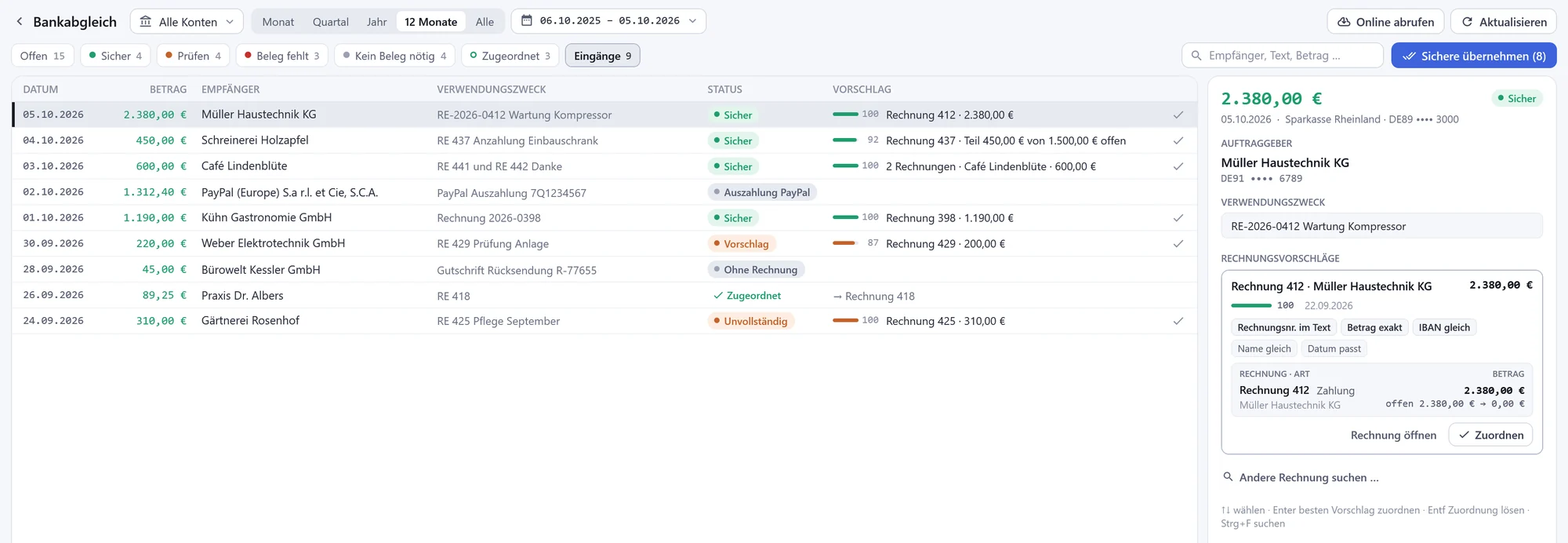Expand the date range 06.10.2025 – 05.10.2026 dropdown

608,21
